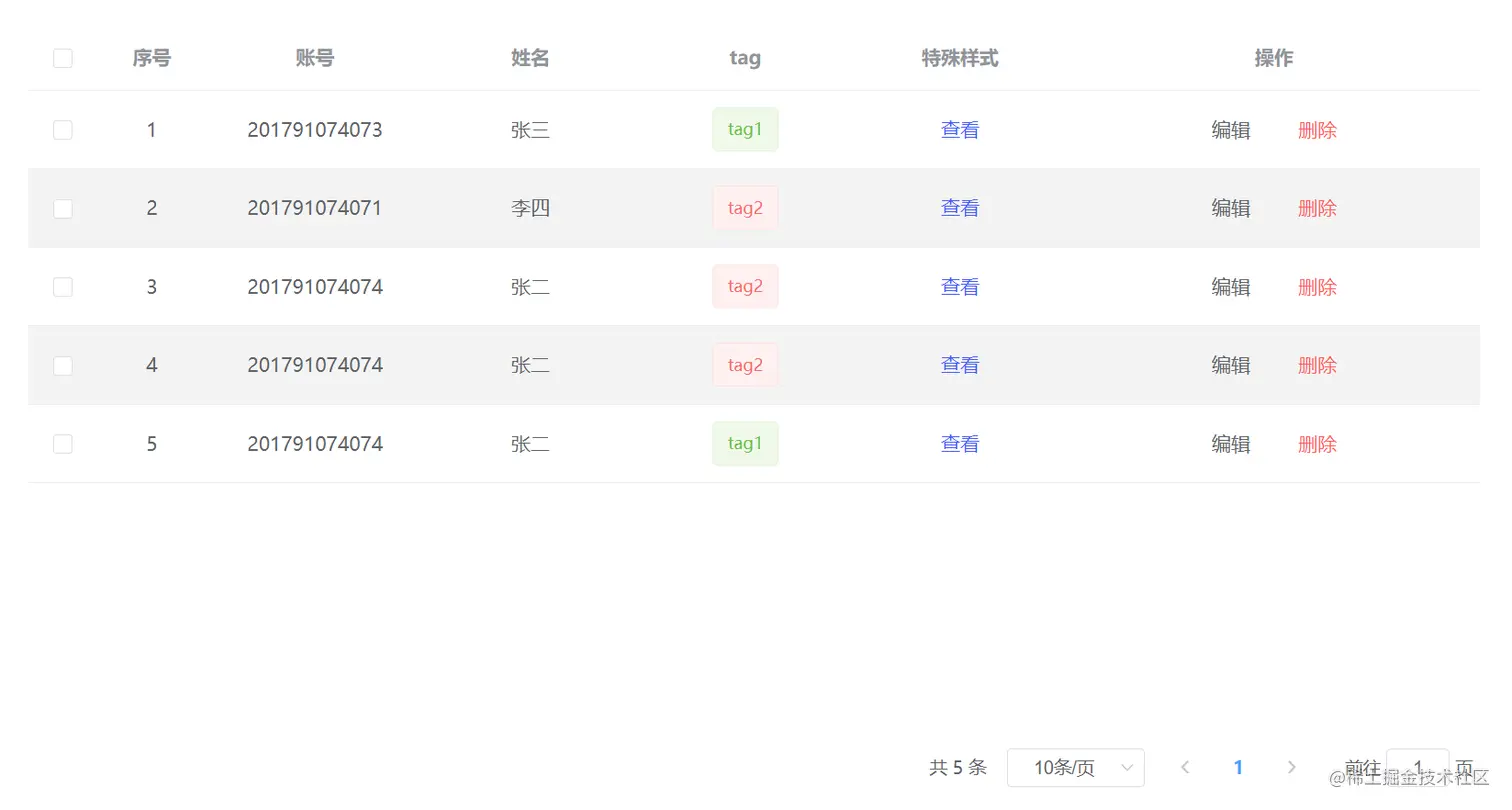Click the green tag1 label in row 1
The width and height of the screenshot is (1512, 810).
745,130
